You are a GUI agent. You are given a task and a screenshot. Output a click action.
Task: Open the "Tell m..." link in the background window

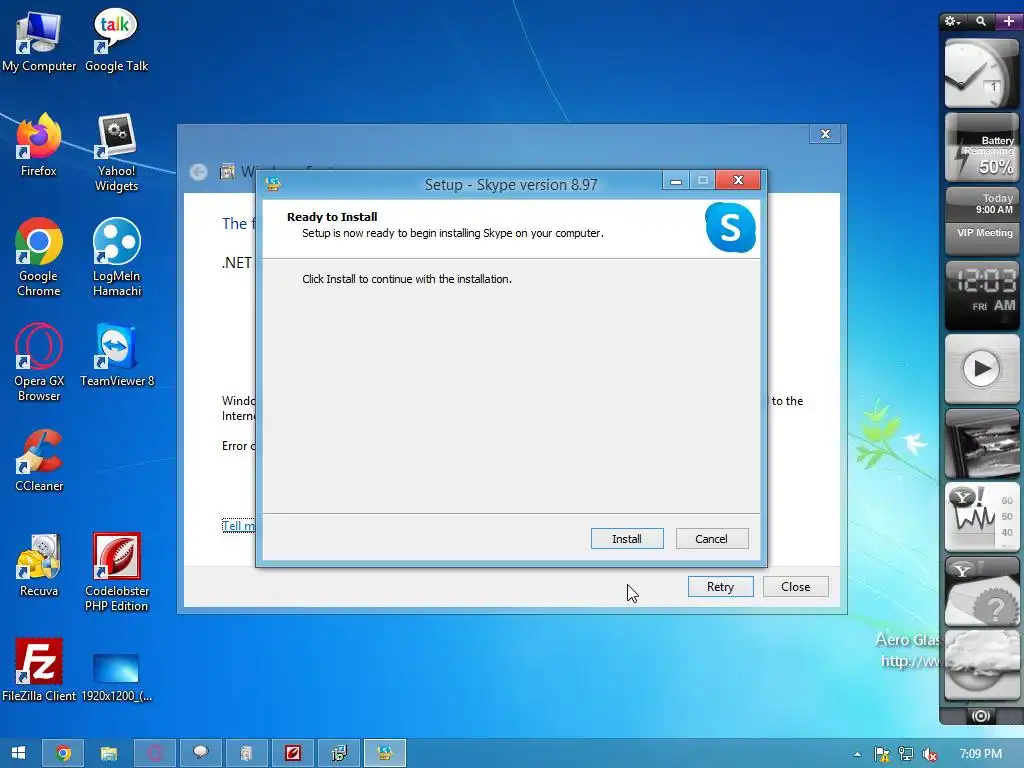pyautogui.click(x=238, y=526)
